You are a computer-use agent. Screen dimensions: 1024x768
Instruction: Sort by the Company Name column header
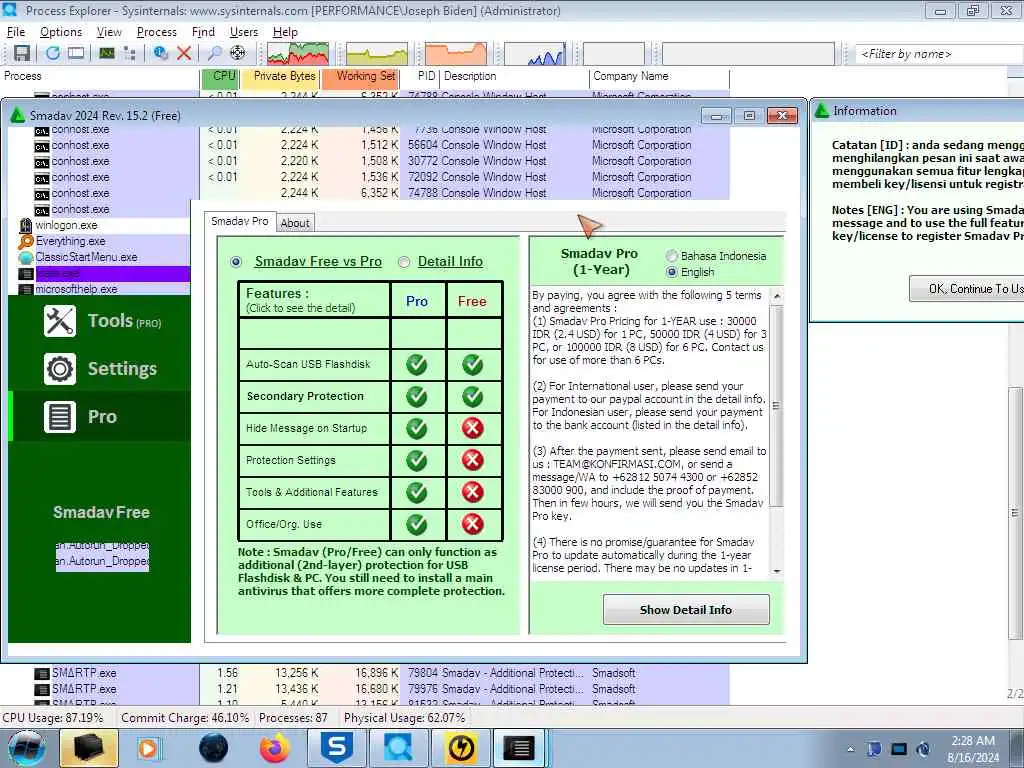click(659, 76)
